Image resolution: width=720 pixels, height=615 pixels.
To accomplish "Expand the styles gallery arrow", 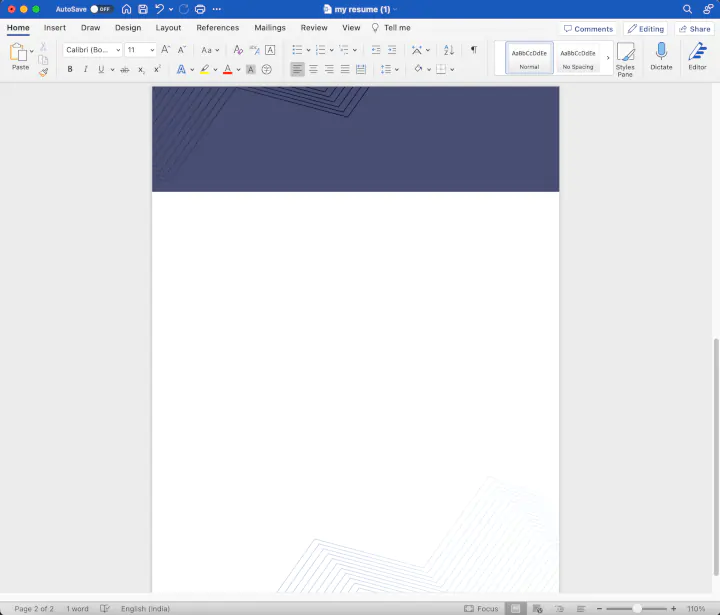I will [x=608, y=58].
